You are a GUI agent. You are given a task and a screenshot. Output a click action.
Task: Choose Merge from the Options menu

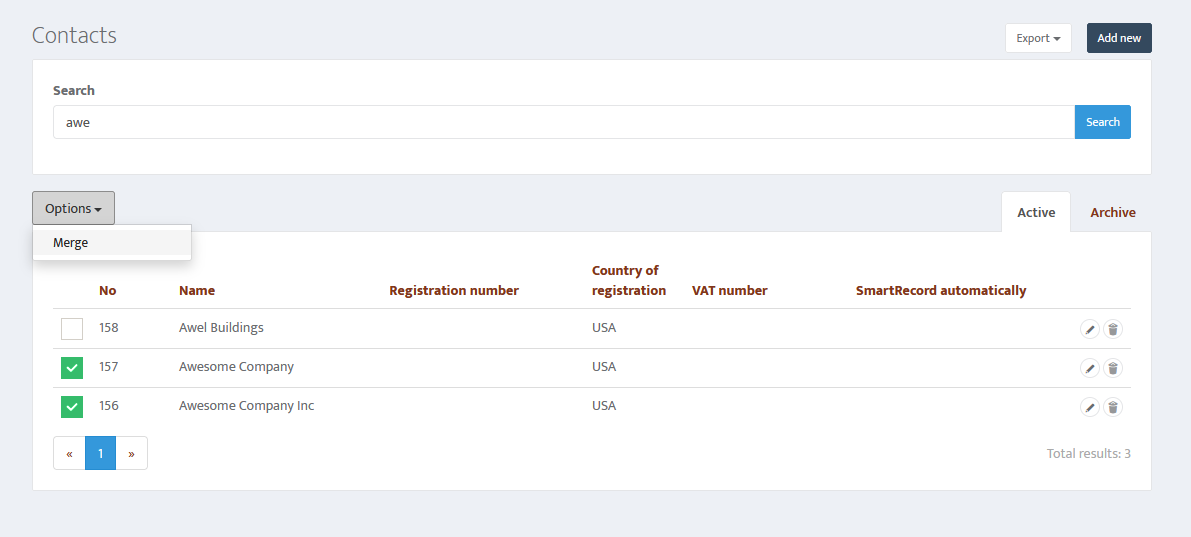(x=112, y=243)
